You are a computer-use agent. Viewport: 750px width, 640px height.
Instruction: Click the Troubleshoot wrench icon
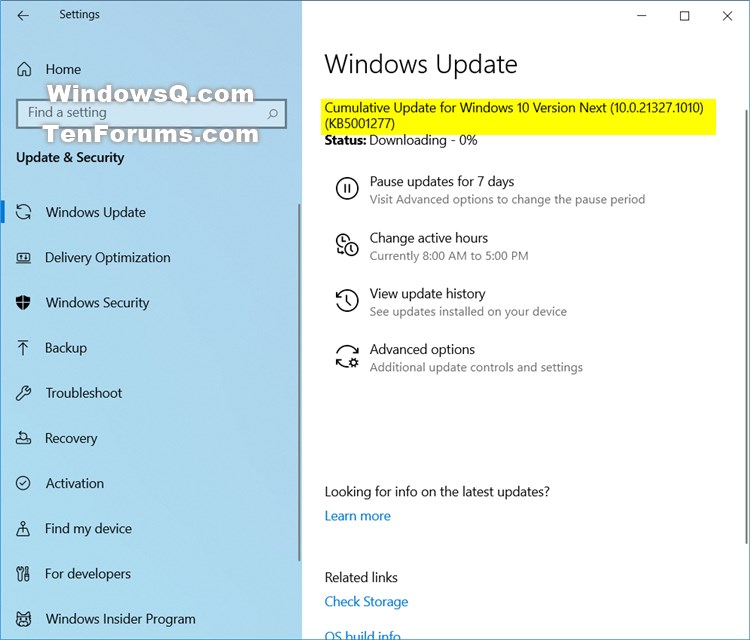pos(23,393)
